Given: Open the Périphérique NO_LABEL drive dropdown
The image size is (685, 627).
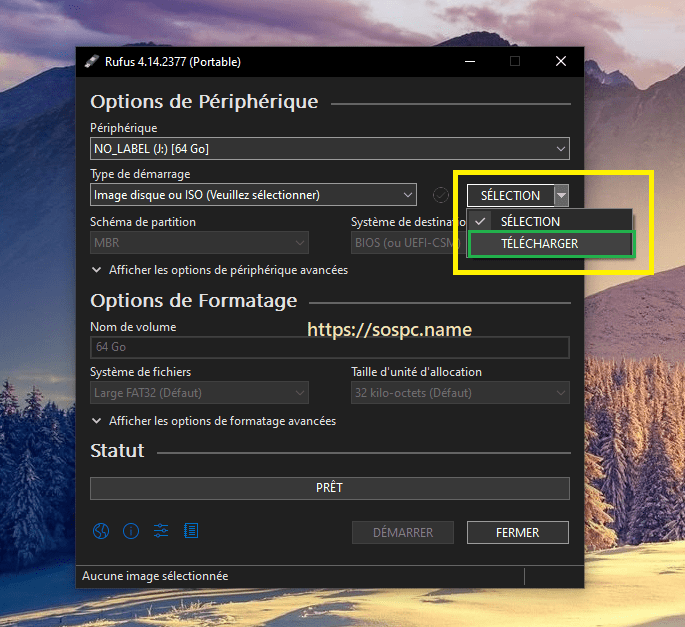Looking at the screenshot, I should pyautogui.click(x=330, y=149).
